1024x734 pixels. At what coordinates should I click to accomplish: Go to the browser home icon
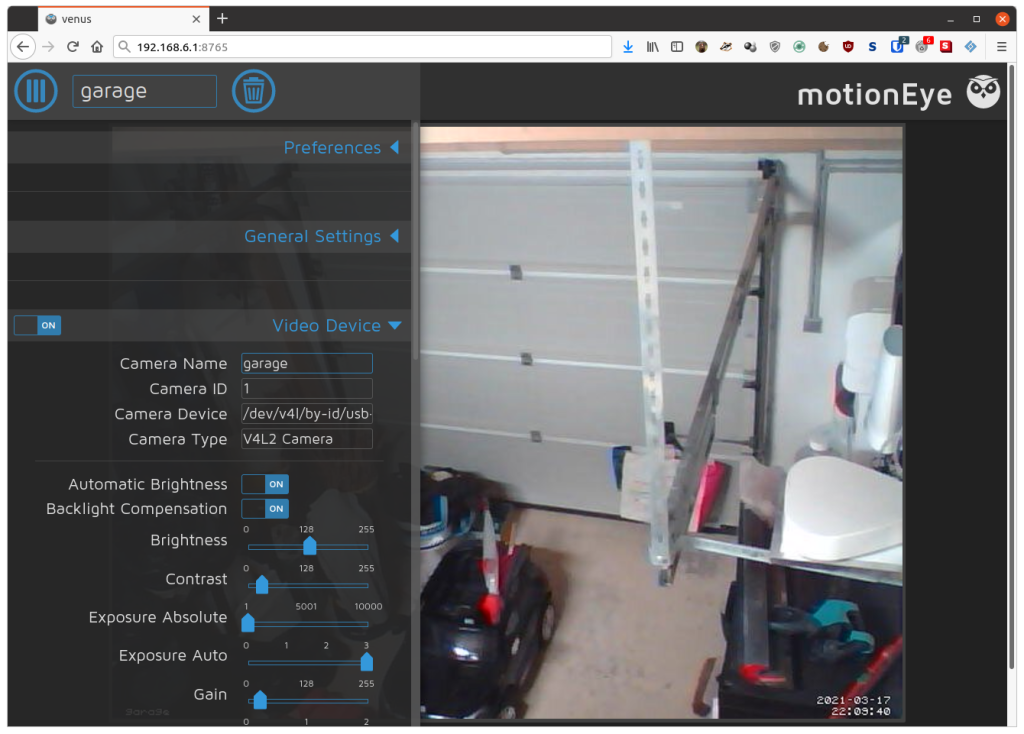(97, 47)
